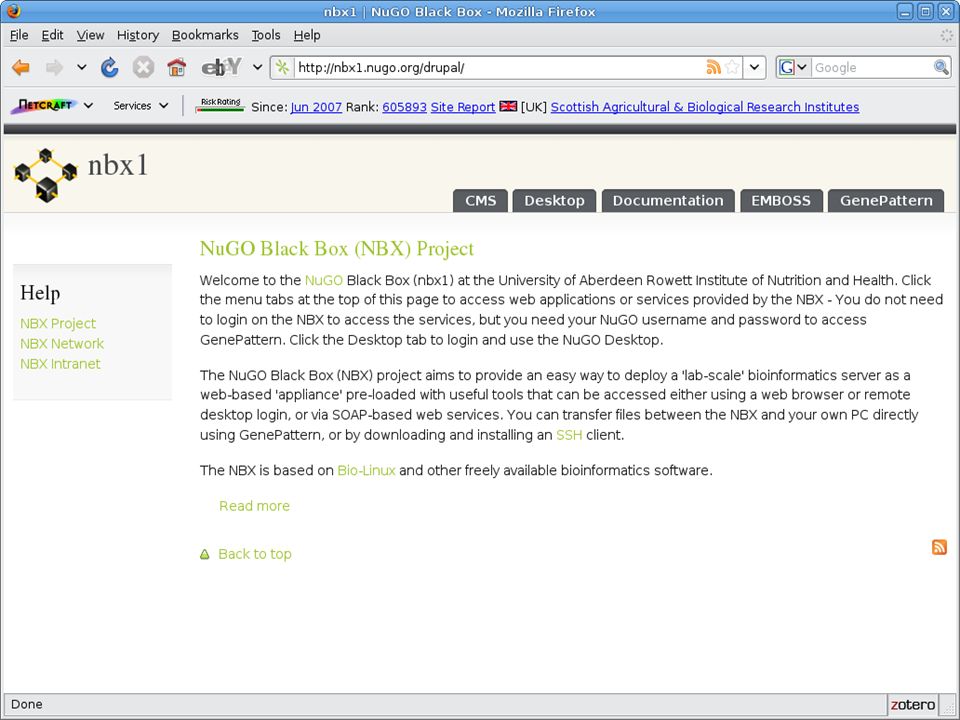960x720 pixels.
Task: Click the Back to top triangle icon
Action: click(204, 555)
